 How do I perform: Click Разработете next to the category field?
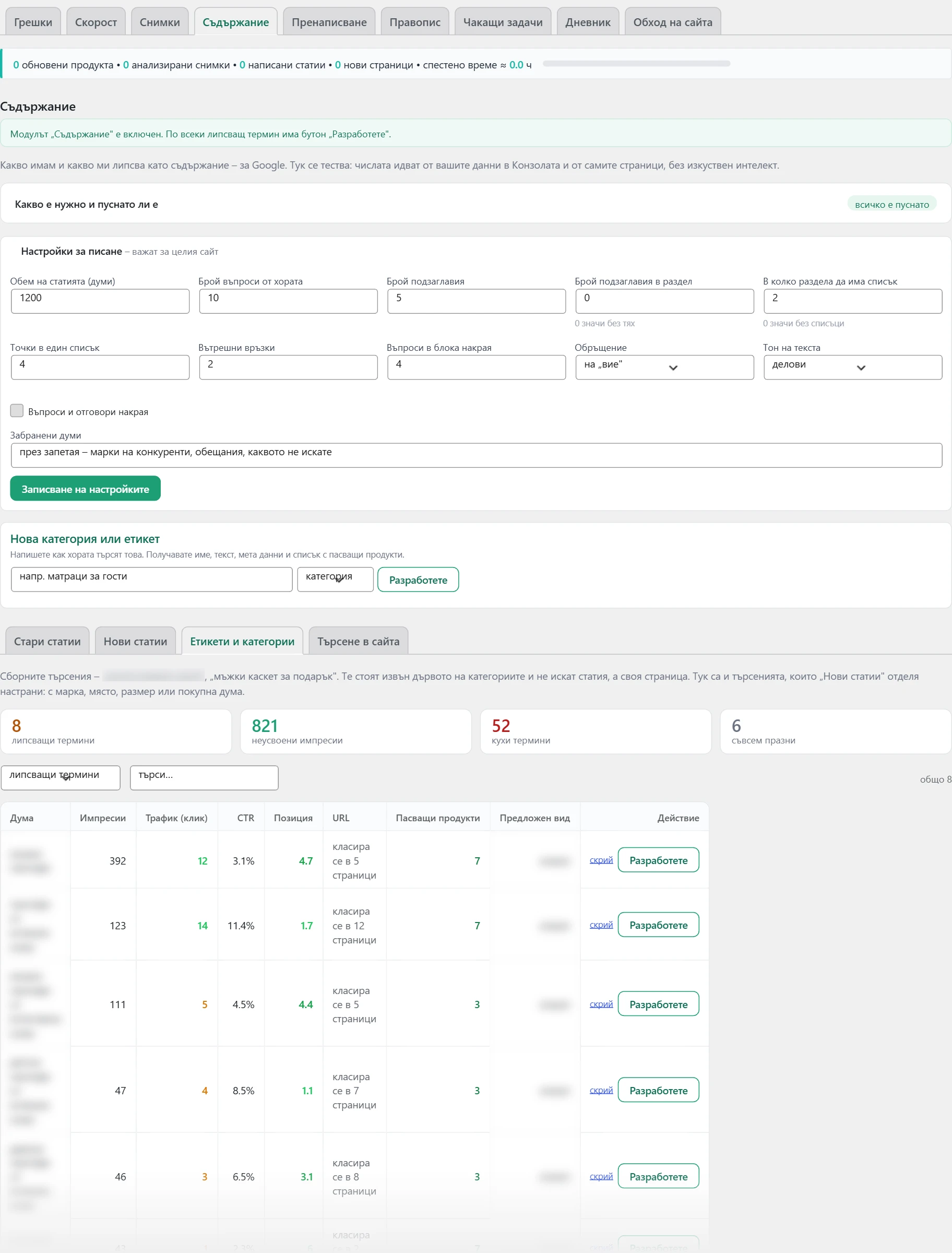[418, 579]
